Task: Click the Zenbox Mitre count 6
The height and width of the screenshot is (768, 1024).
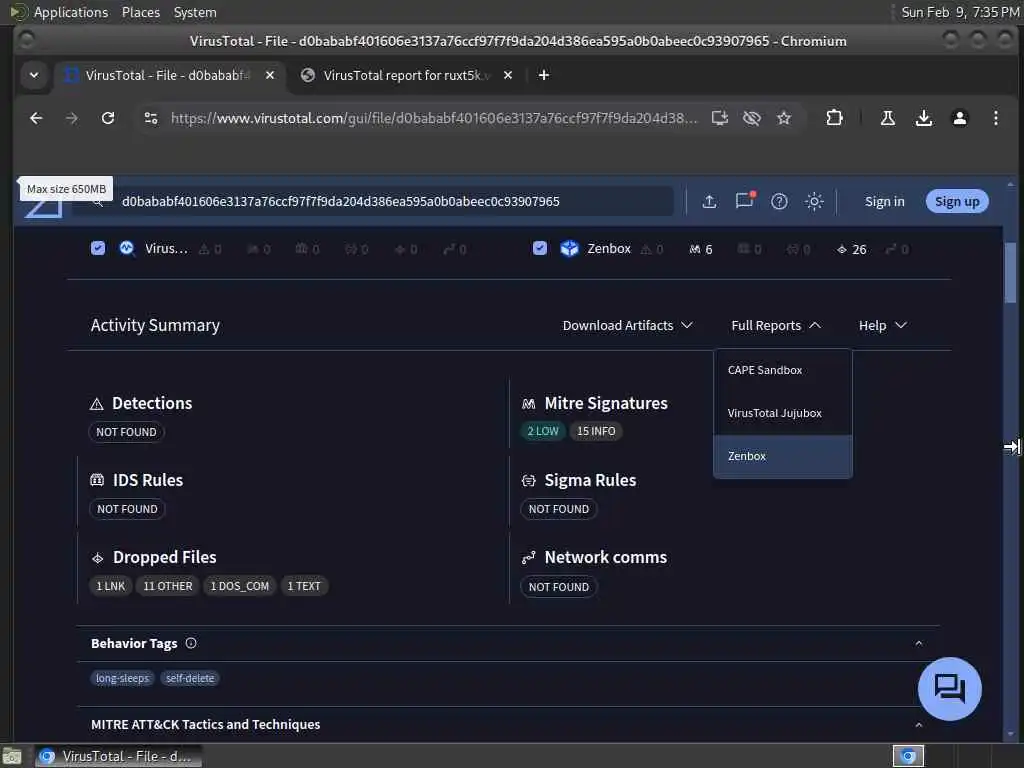Action: point(701,249)
